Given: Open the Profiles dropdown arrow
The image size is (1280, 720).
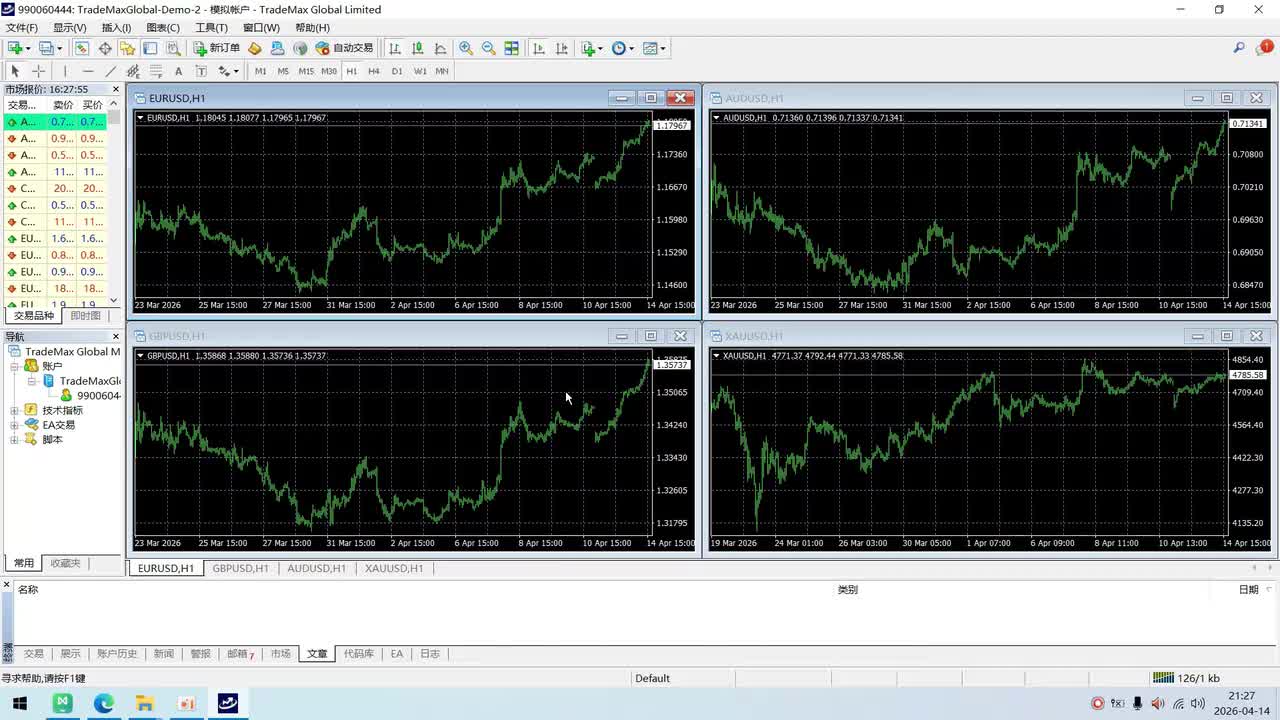Looking at the screenshot, I should pos(59,48).
